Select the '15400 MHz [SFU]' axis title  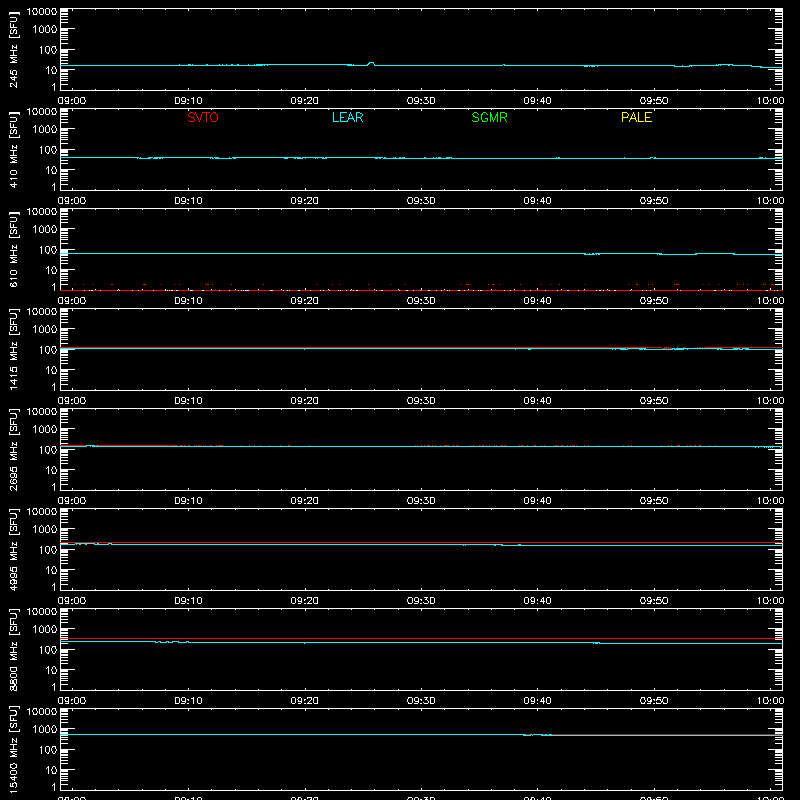click(13, 749)
